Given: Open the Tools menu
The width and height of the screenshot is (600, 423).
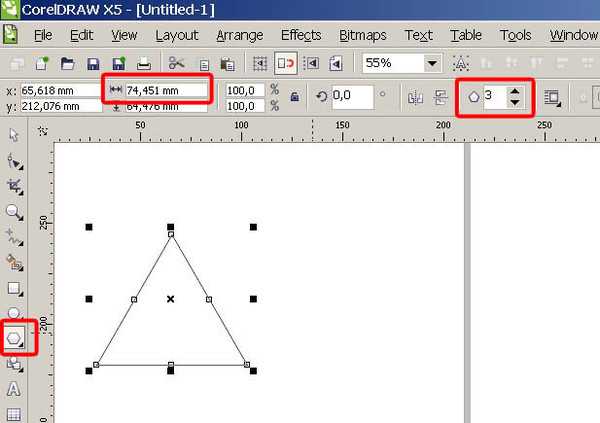Looking at the screenshot, I should point(515,35).
